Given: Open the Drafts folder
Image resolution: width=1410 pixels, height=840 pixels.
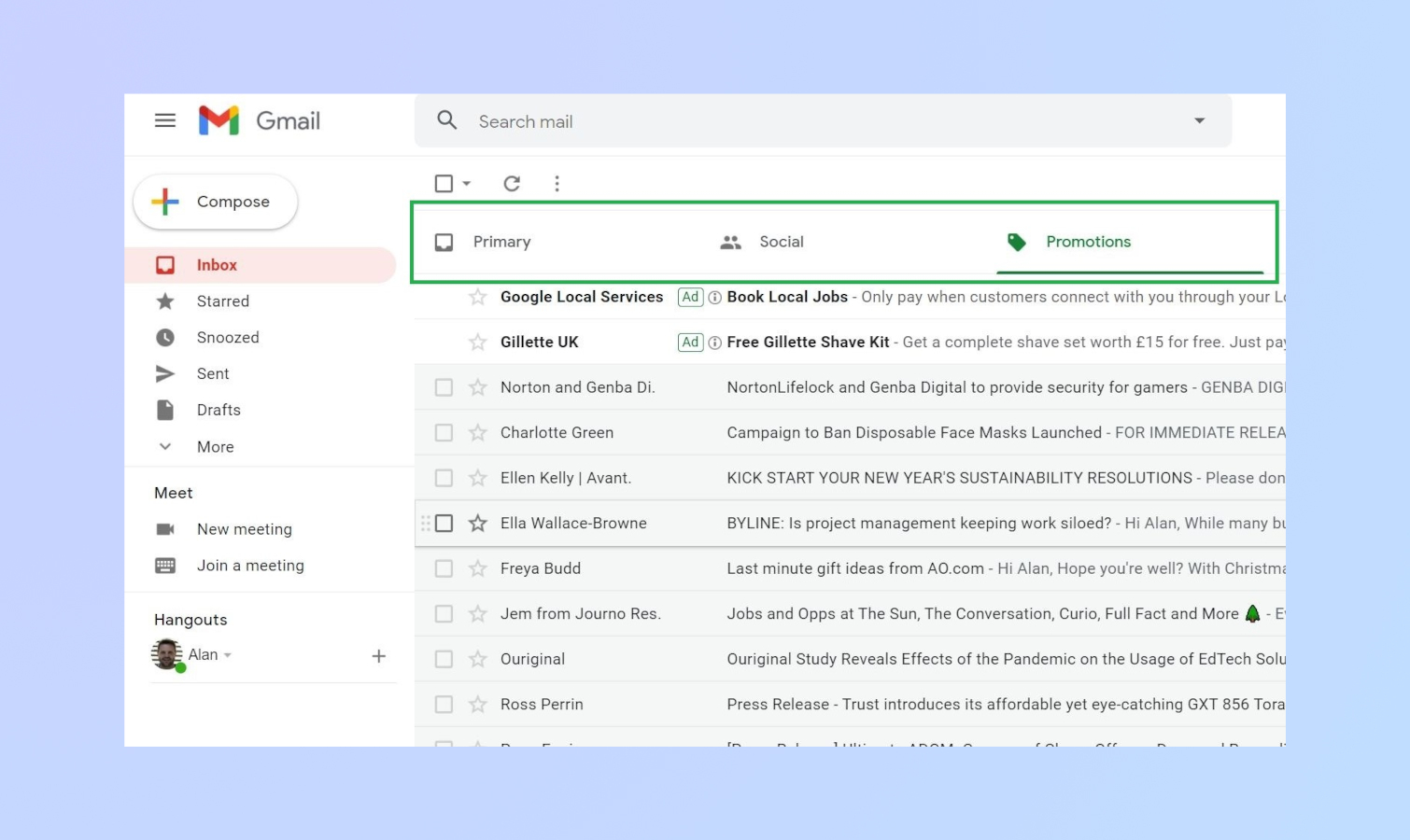Looking at the screenshot, I should point(219,410).
